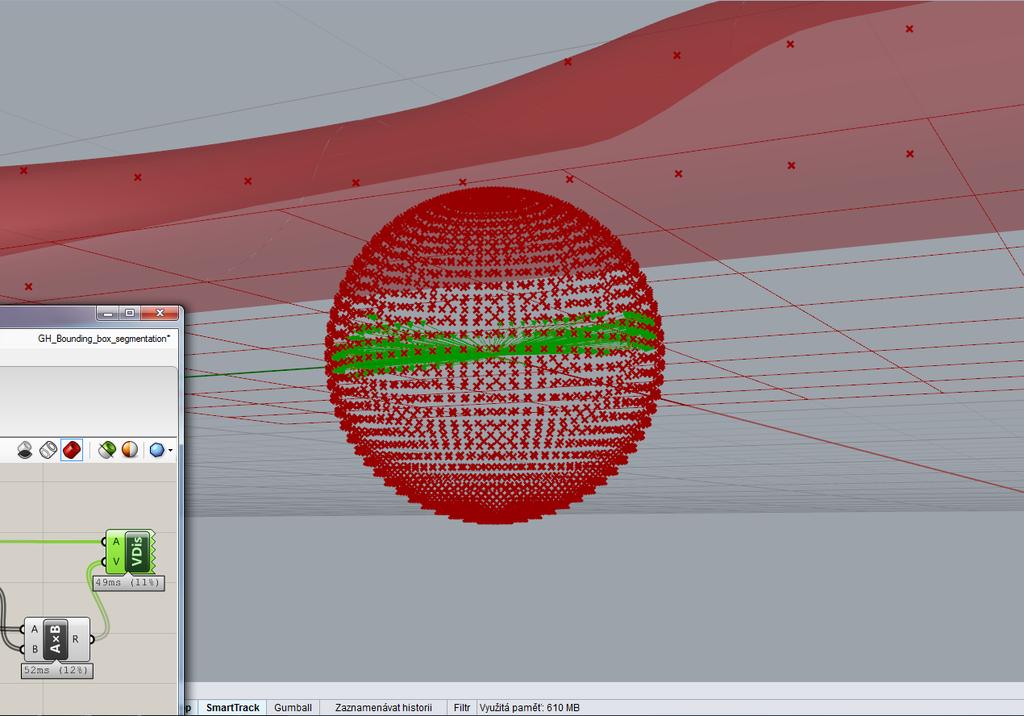Image resolution: width=1024 pixels, height=716 pixels.
Task: Toggle Zaznamenávat historii in status bar
Action: [x=383, y=708]
